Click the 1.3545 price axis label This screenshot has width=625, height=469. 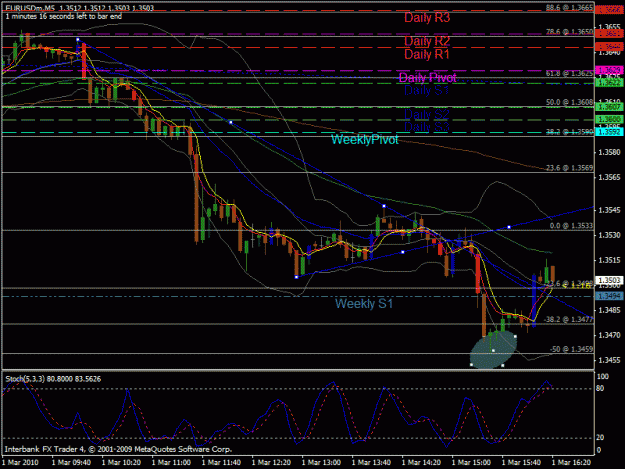point(610,210)
